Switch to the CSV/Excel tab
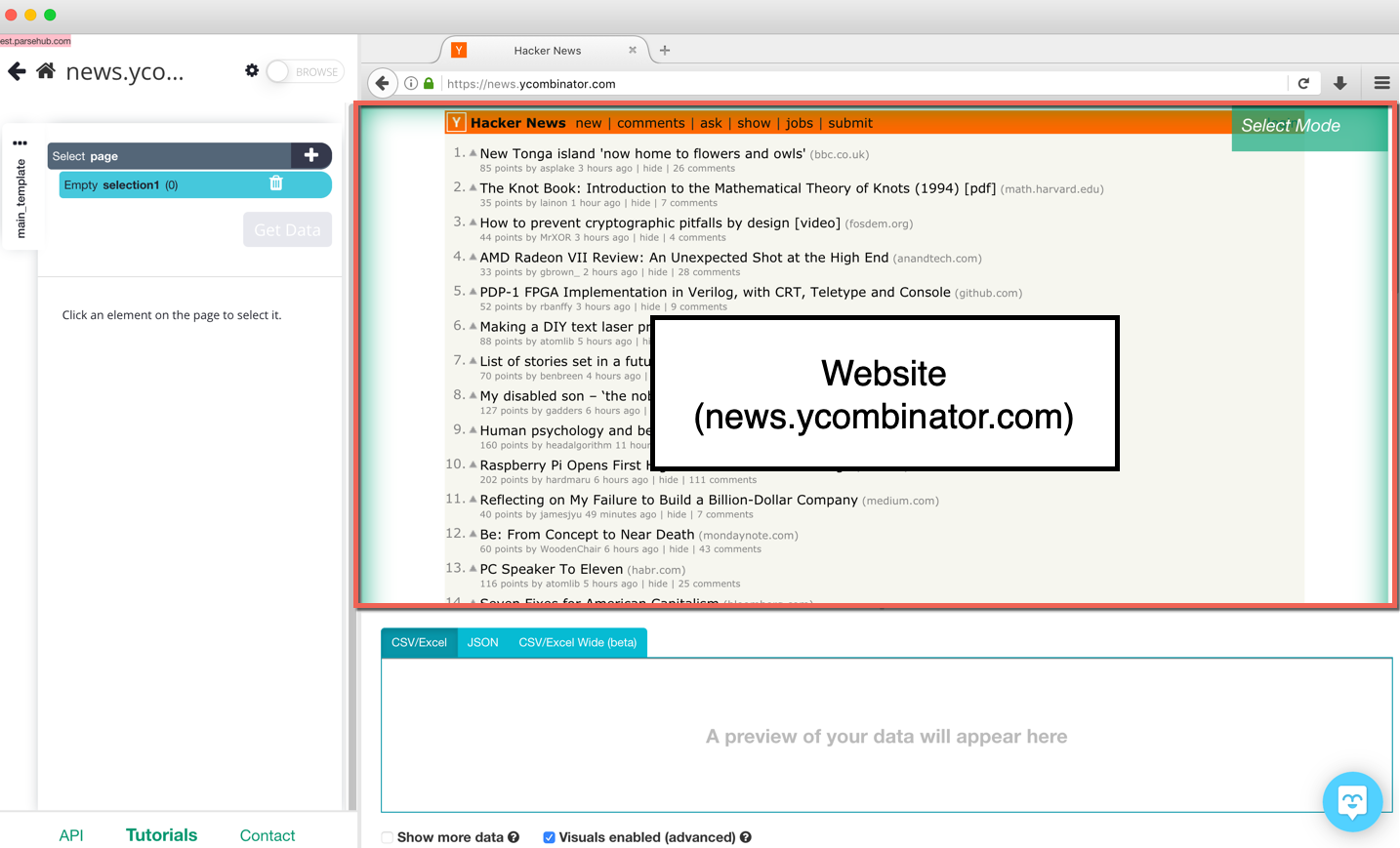This screenshot has height=848, width=1400. point(419,642)
